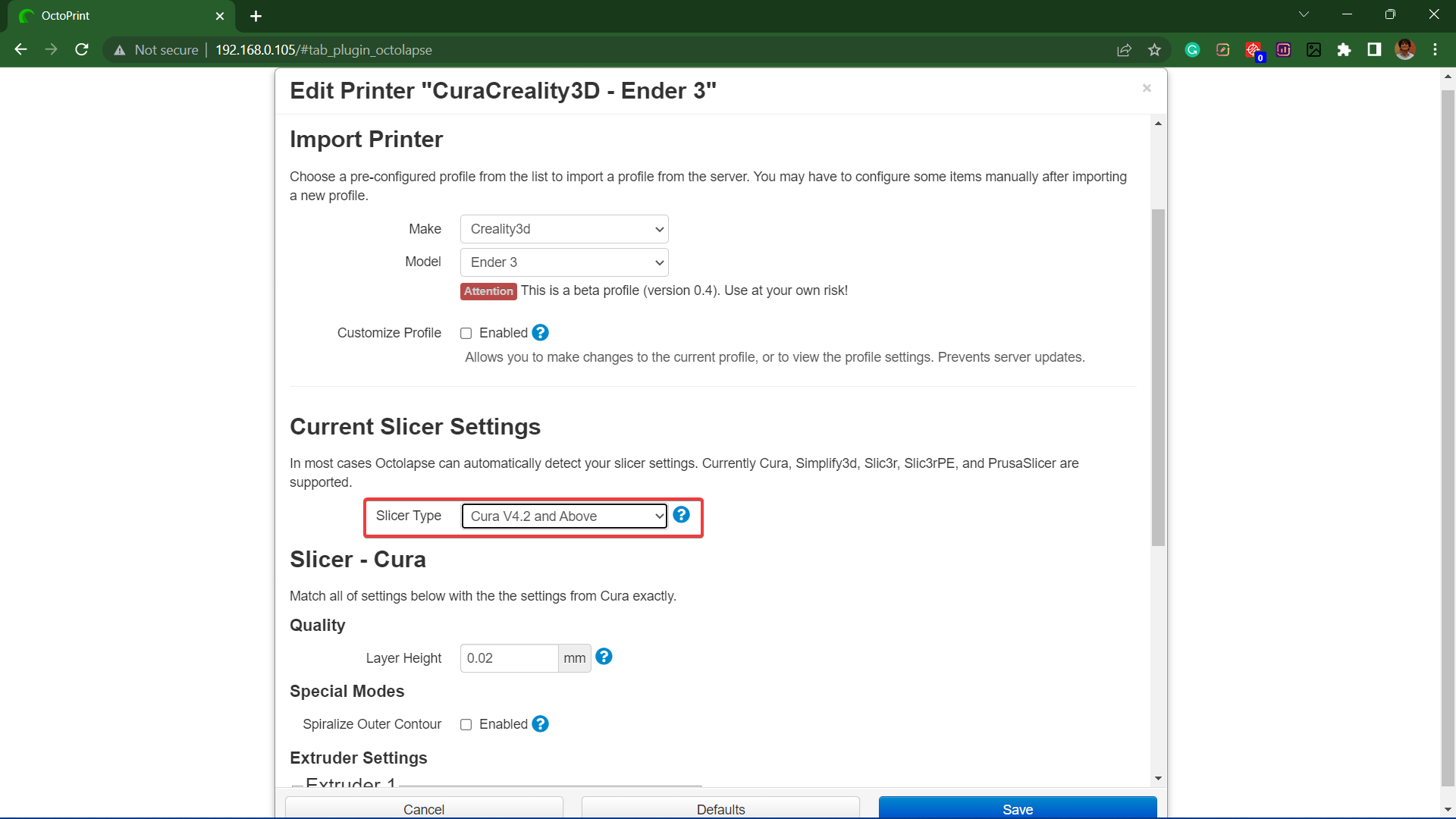Open the Model dropdown
1456x819 pixels.
564,262
